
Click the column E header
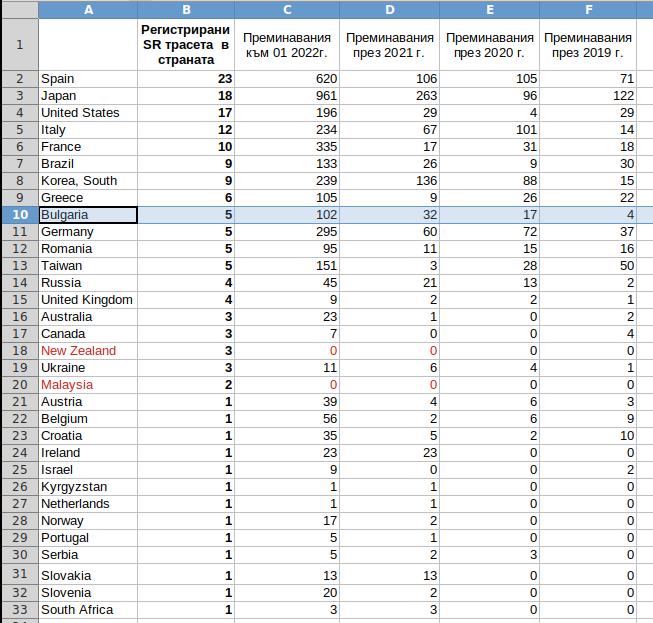coord(489,9)
